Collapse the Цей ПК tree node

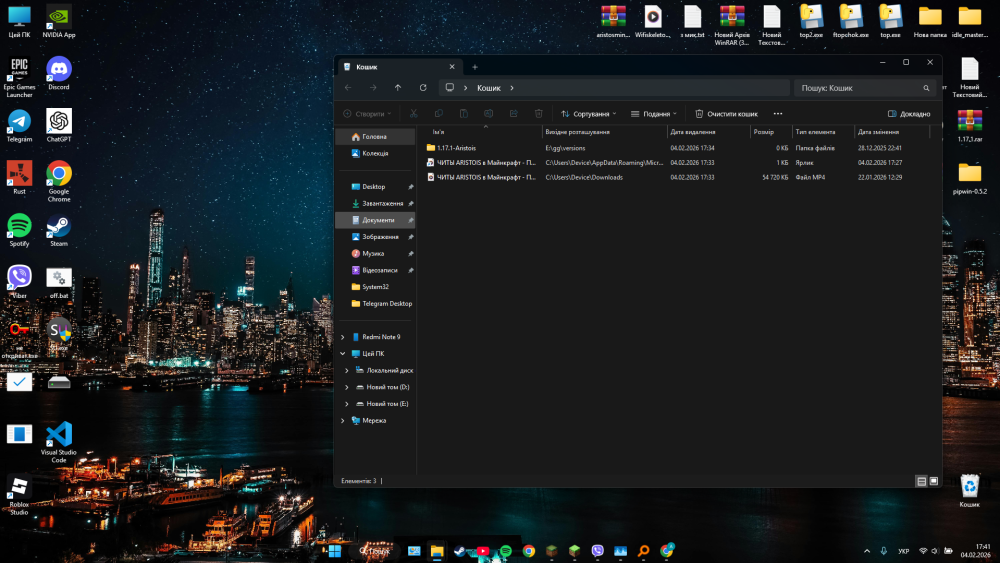(x=342, y=353)
